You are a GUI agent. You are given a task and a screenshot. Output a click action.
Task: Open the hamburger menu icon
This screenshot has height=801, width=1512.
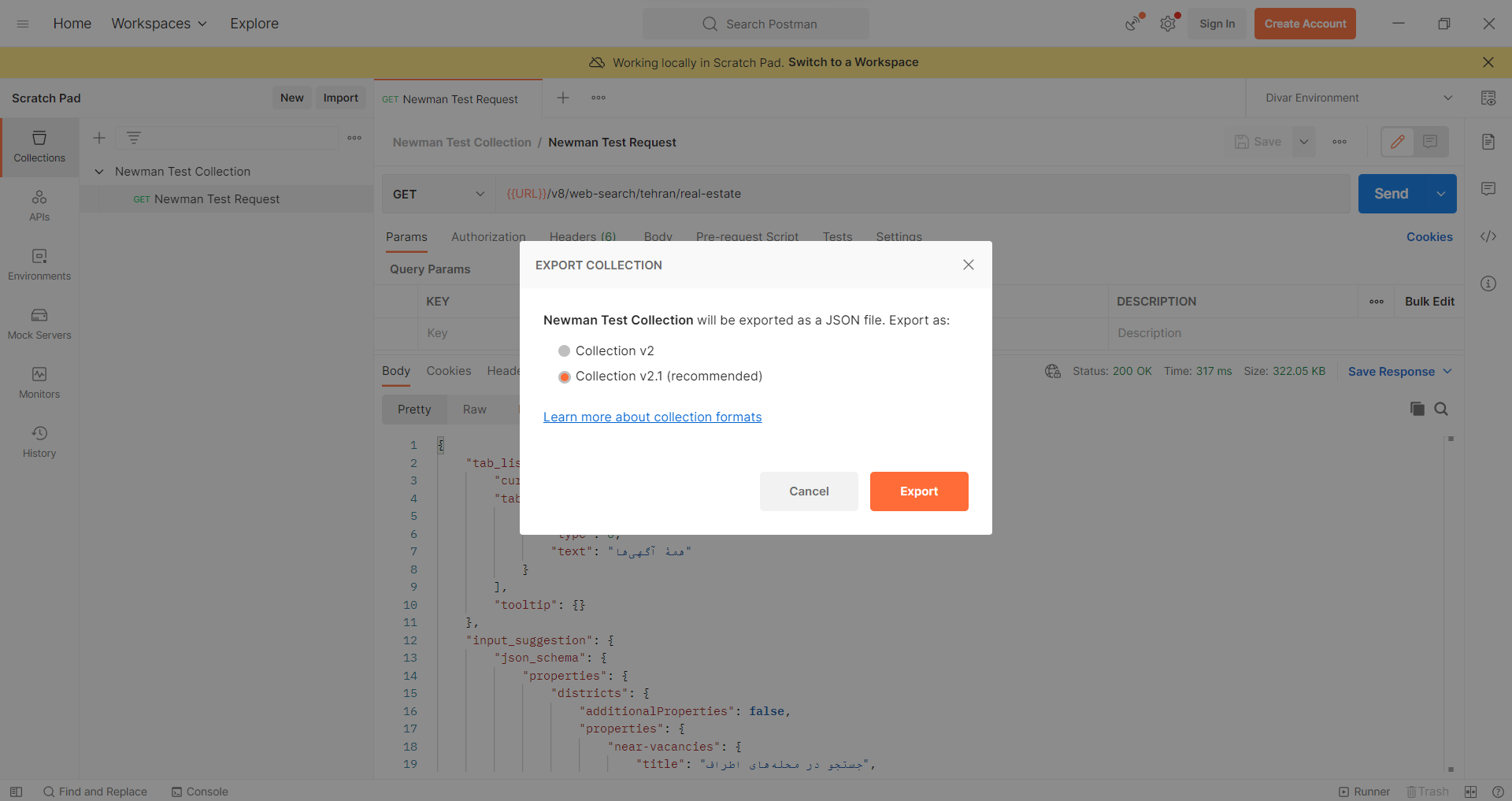point(23,24)
